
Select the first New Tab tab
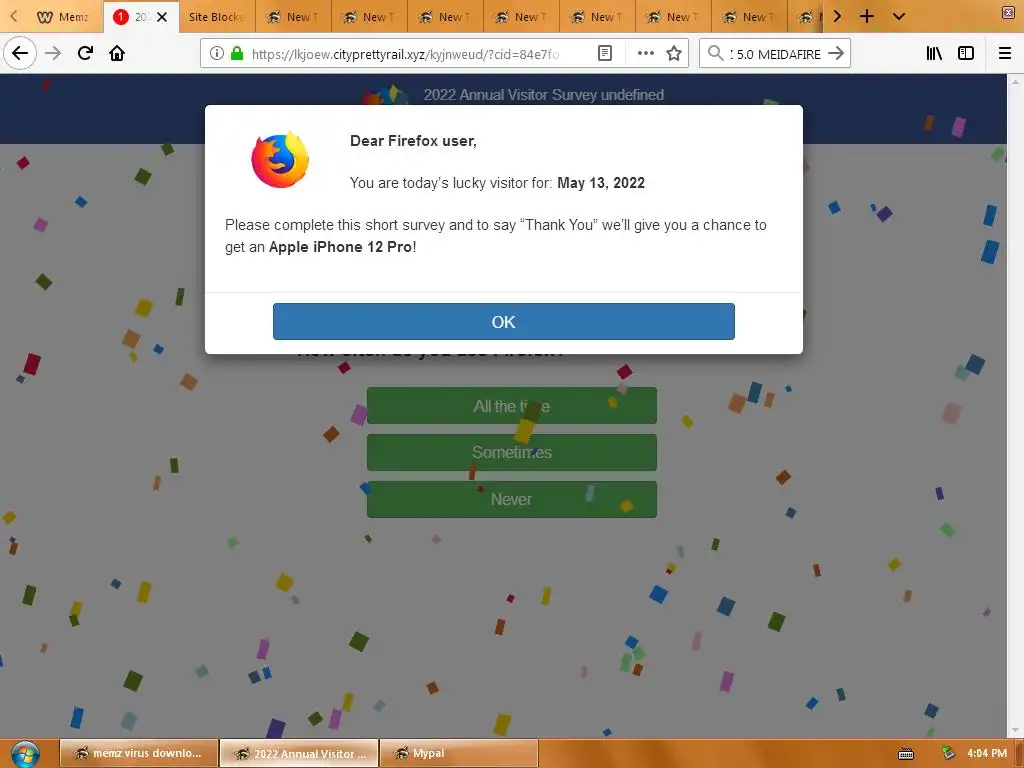click(x=293, y=17)
